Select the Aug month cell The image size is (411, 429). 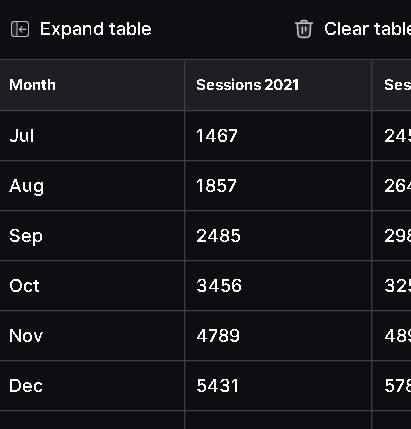coord(92,186)
